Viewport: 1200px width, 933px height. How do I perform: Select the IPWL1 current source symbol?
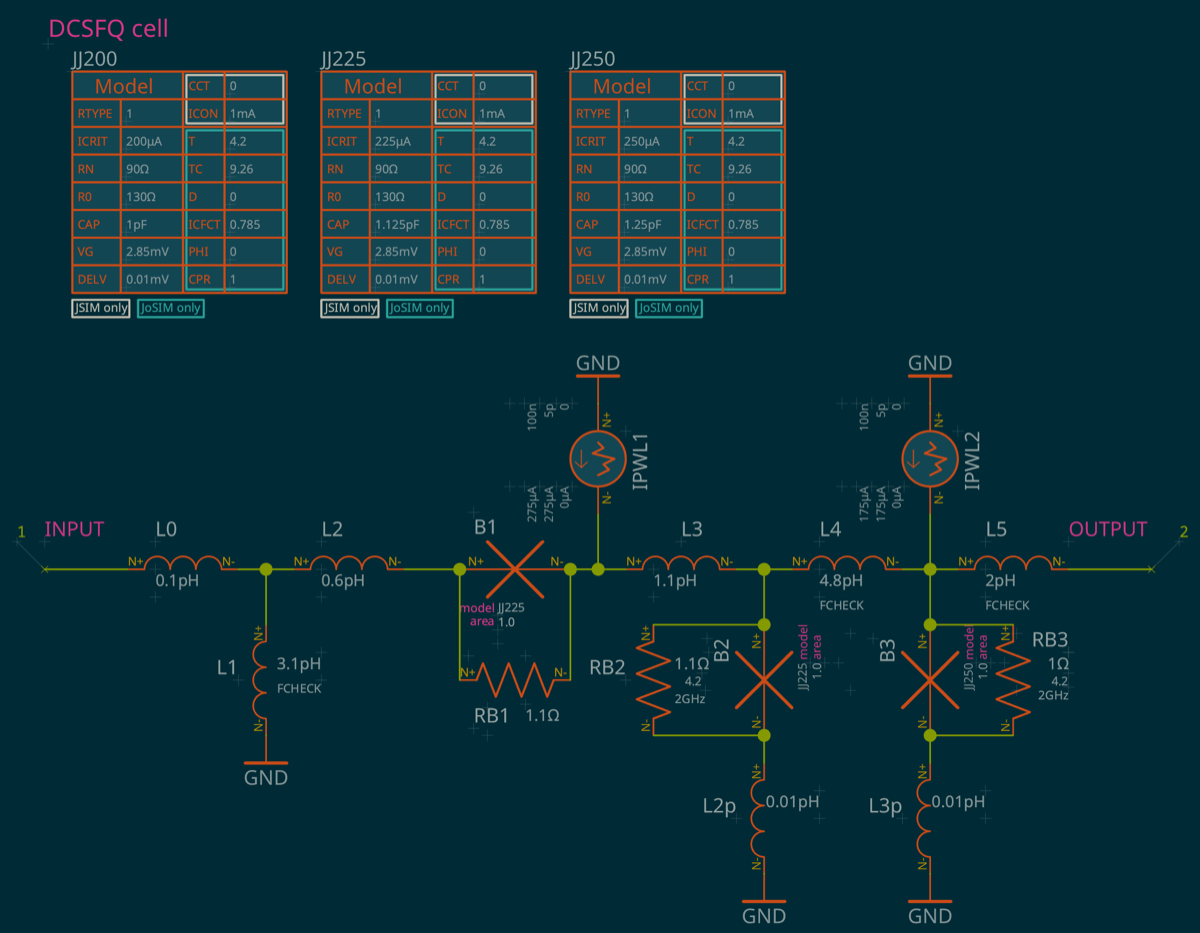pos(598,459)
